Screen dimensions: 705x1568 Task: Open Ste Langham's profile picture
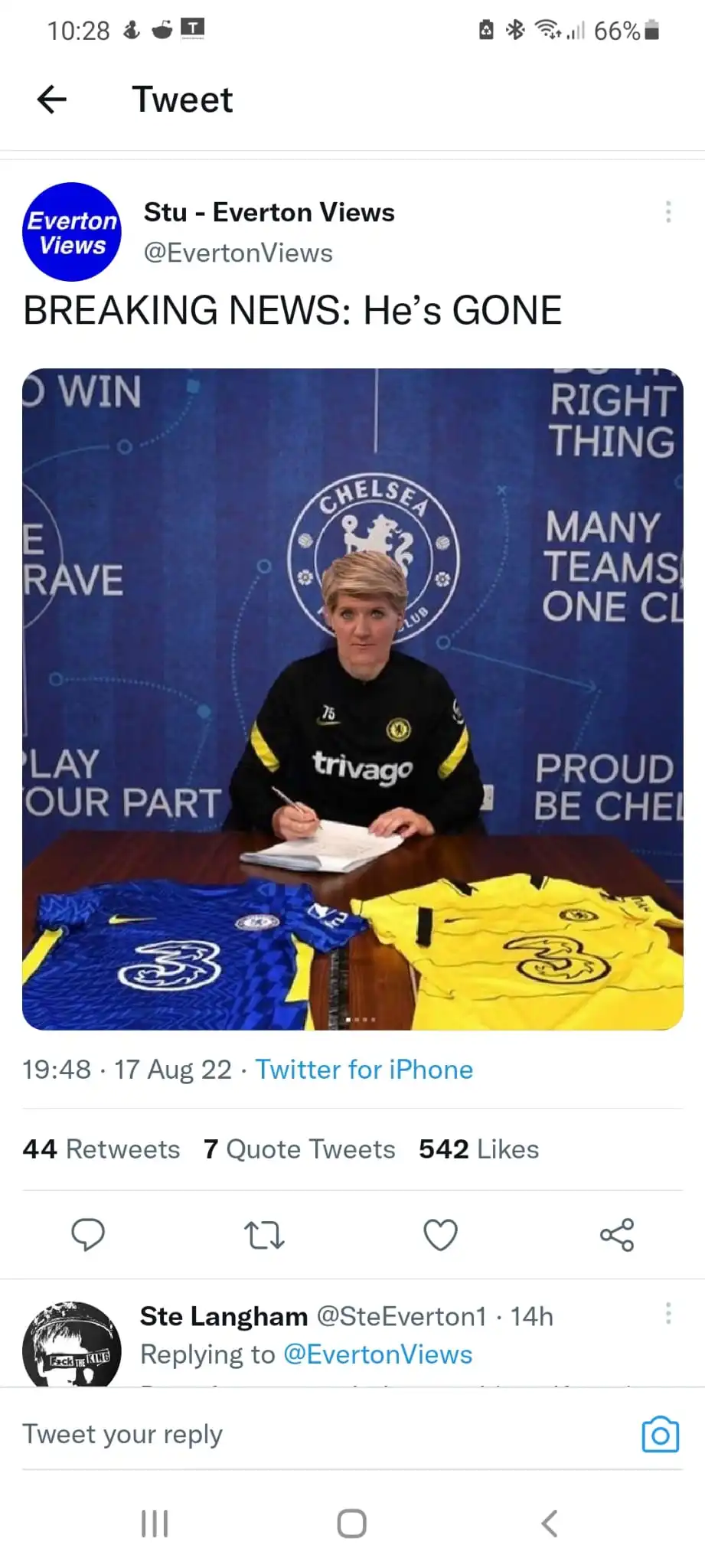(x=72, y=1344)
